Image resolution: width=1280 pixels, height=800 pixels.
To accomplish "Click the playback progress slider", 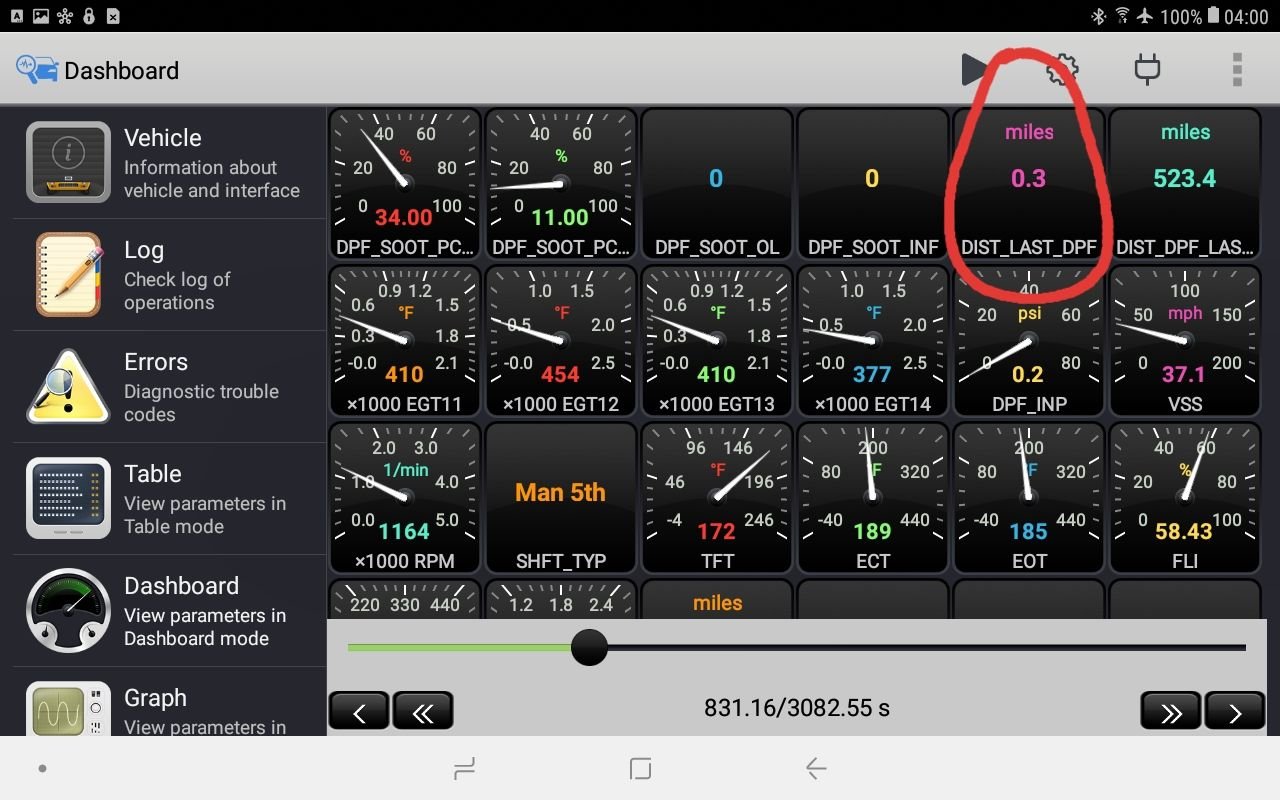I will pyautogui.click(x=590, y=648).
